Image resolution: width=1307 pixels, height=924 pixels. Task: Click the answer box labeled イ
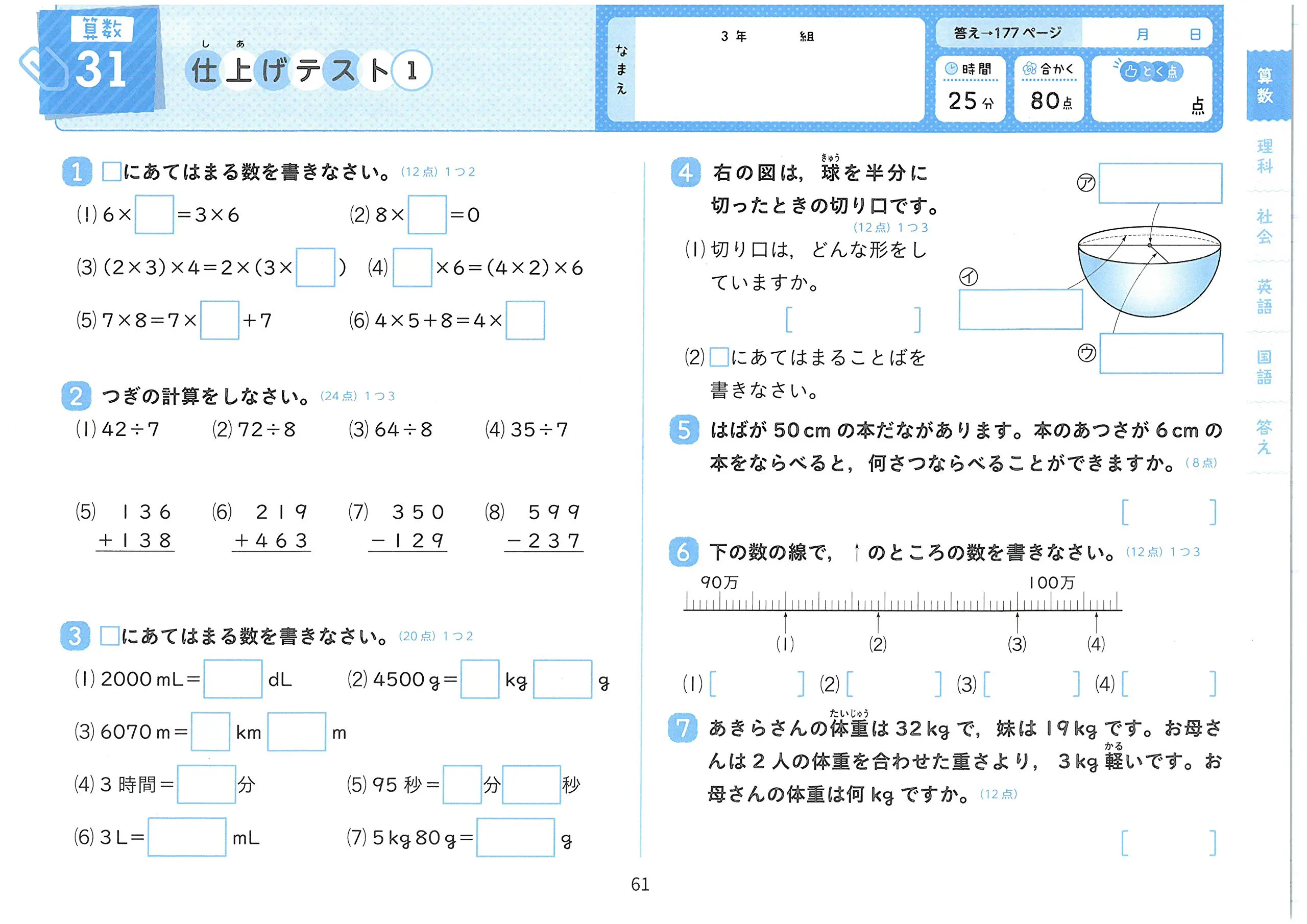pyautogui.click(x=1021, y=309)
